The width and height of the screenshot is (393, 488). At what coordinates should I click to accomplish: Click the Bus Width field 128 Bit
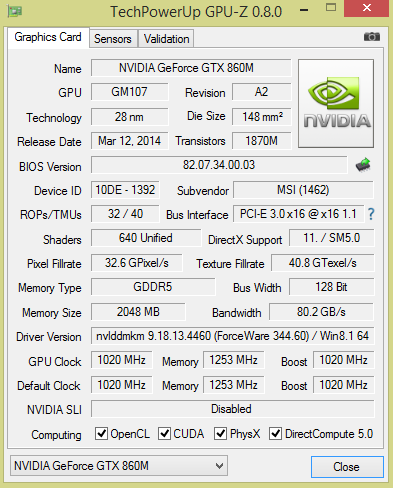[332, 287]
